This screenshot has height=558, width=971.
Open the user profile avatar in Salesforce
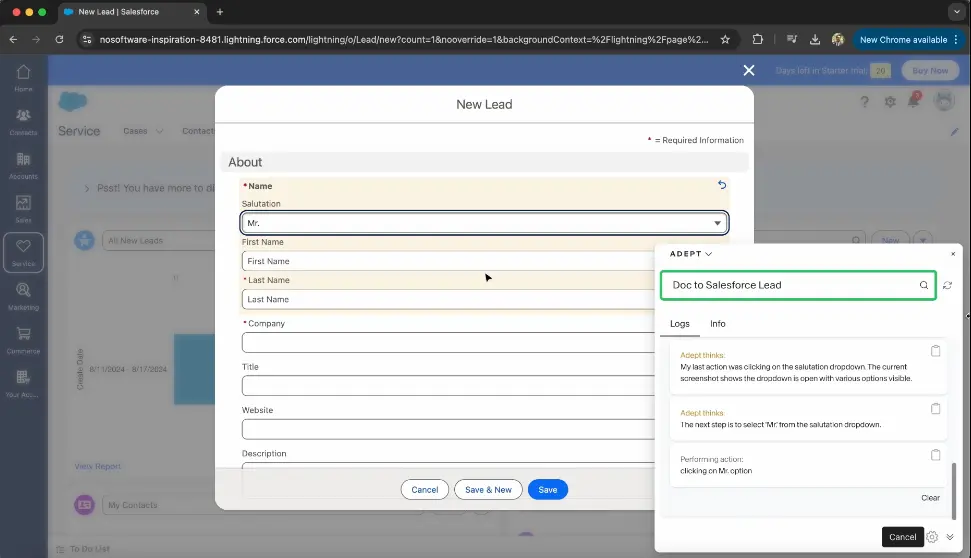point(944,101)
